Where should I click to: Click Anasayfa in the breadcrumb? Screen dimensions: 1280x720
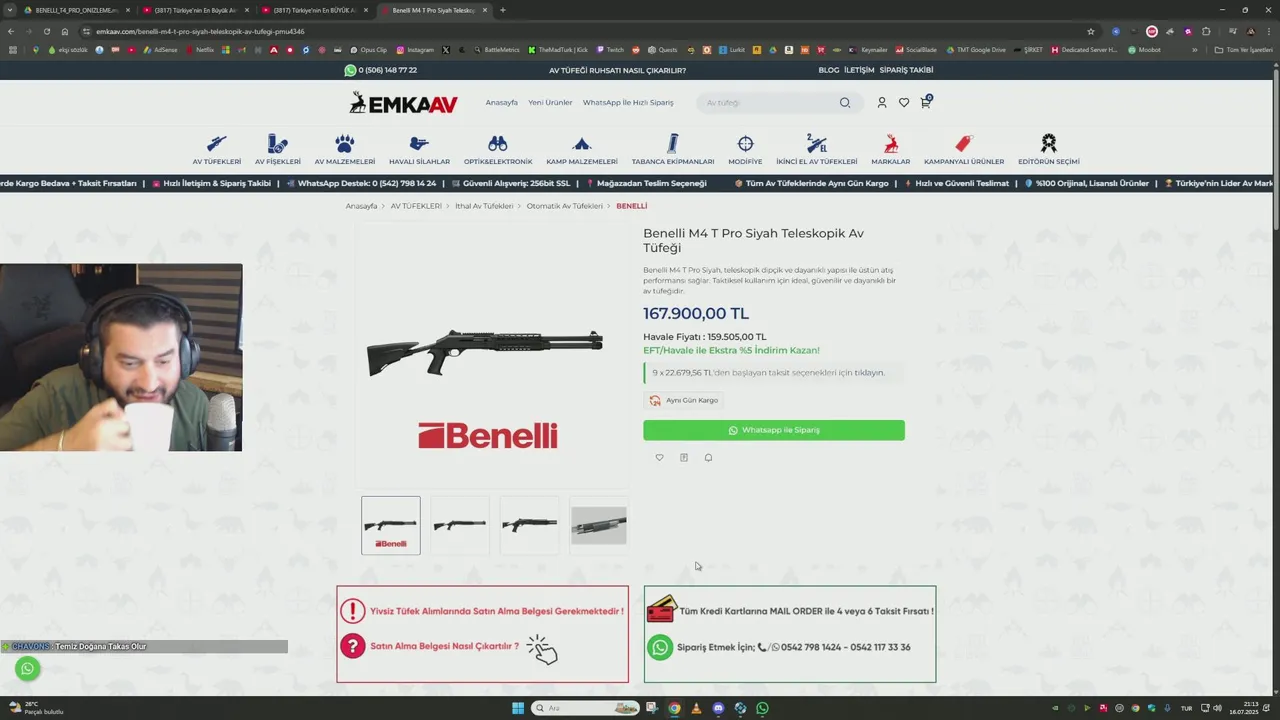click(x=361, y=206)
